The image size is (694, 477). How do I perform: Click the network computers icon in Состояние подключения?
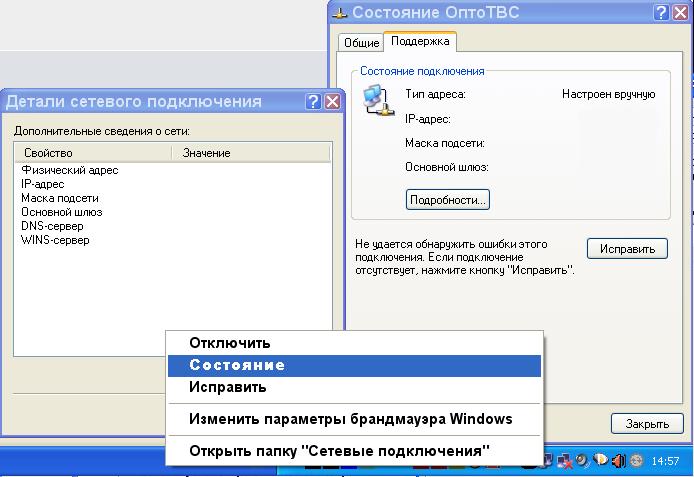coord(379,98)
